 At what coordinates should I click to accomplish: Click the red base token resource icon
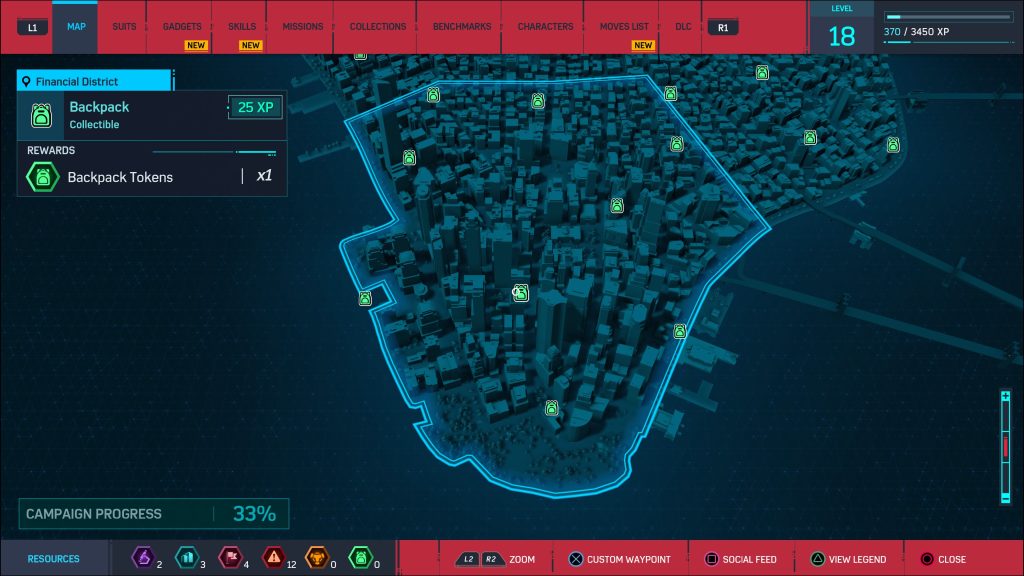230,558
